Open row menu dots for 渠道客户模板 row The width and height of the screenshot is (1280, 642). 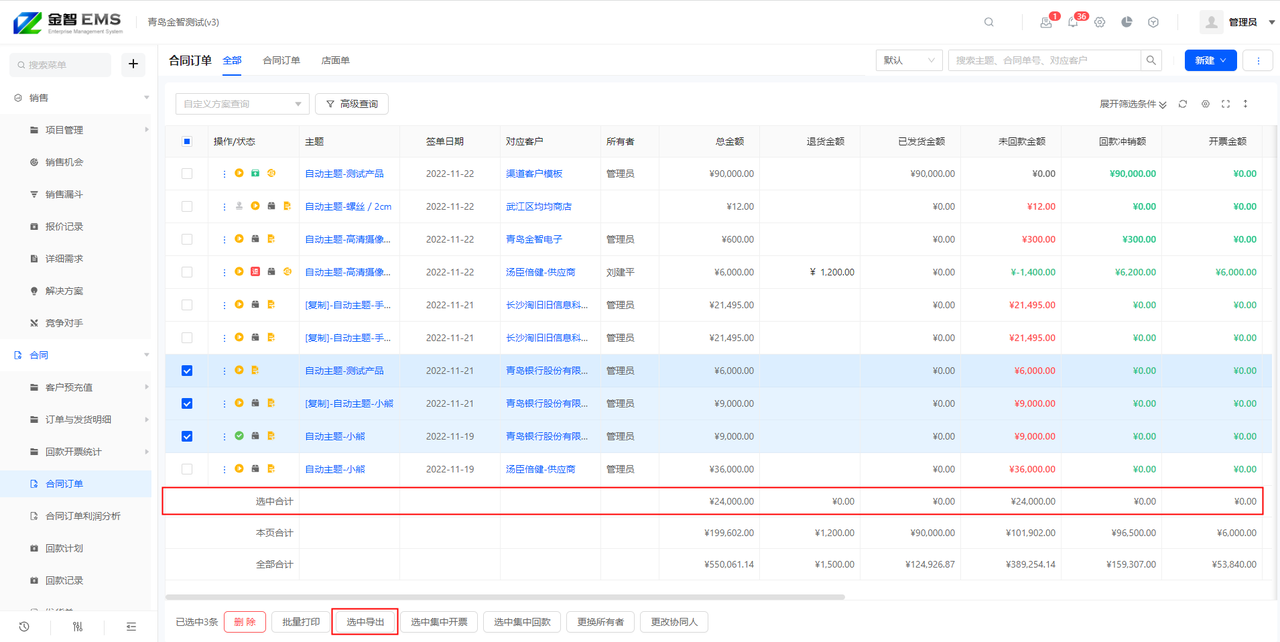(224, 174)
